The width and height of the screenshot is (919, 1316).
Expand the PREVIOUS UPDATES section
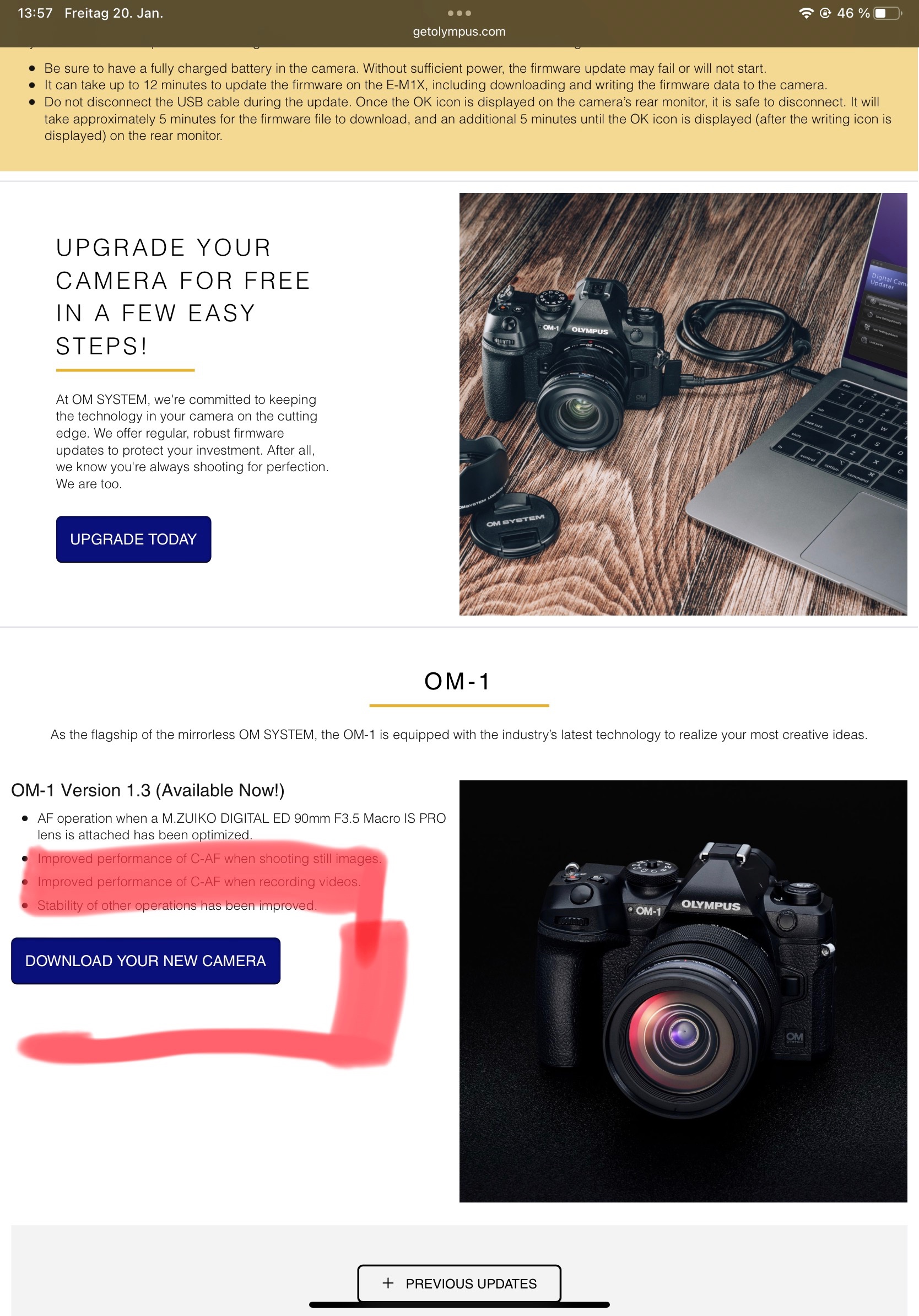click(x=459, y=1283)
